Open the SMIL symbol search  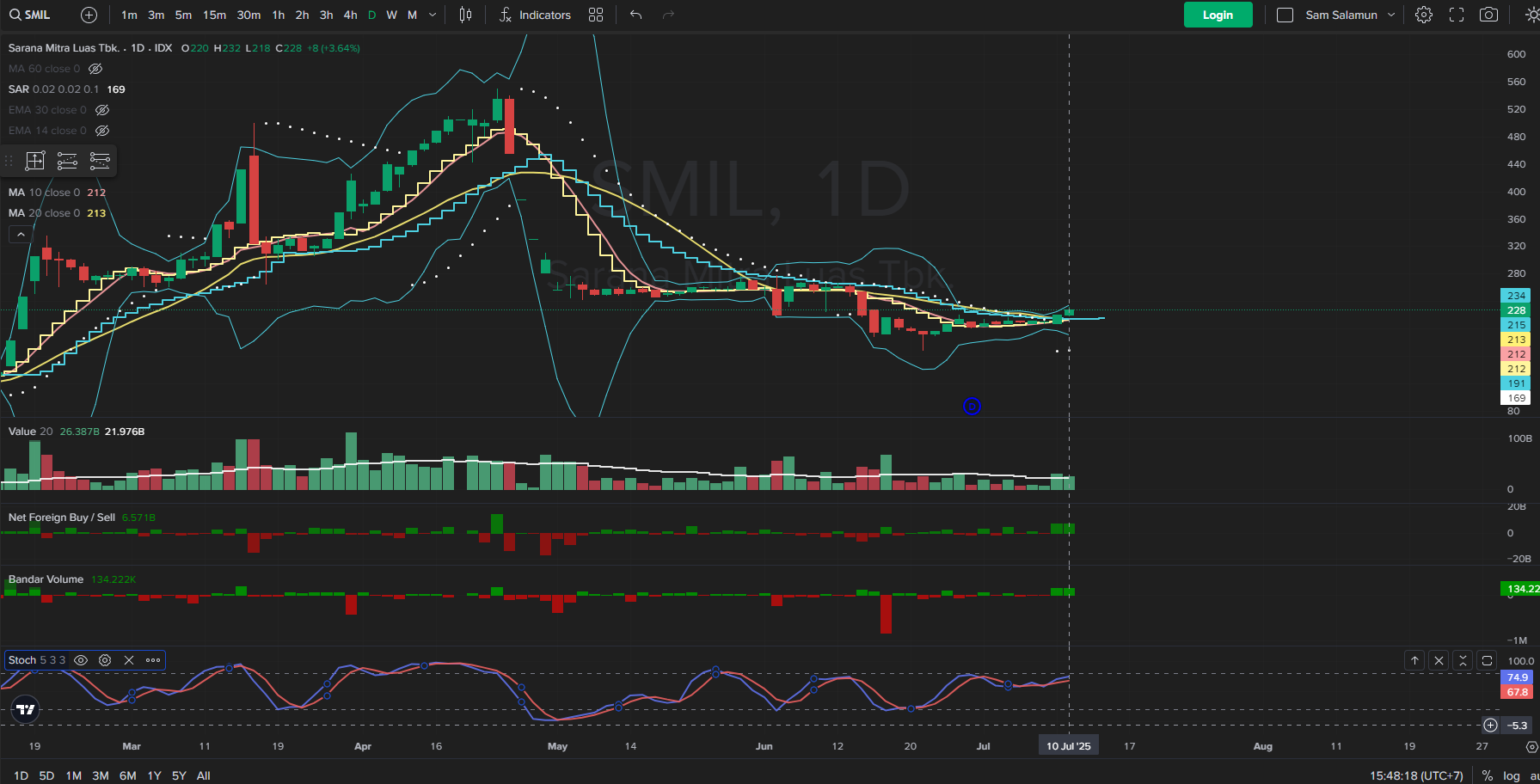click(x=30, y=15)
